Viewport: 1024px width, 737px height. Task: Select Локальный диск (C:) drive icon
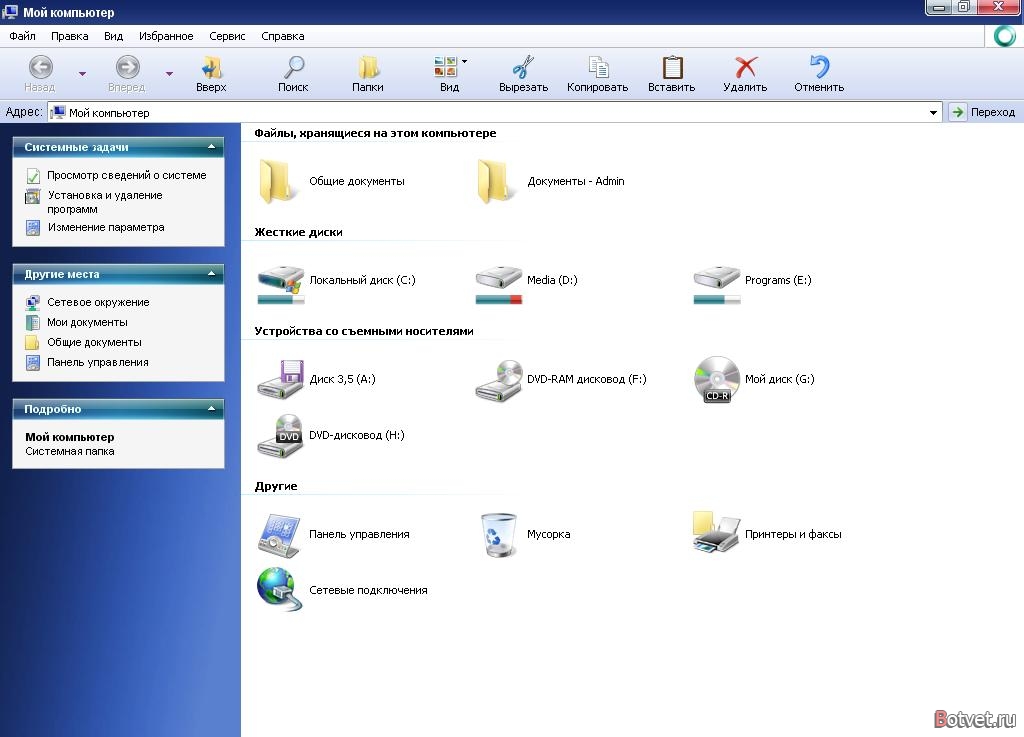point(281,278)
